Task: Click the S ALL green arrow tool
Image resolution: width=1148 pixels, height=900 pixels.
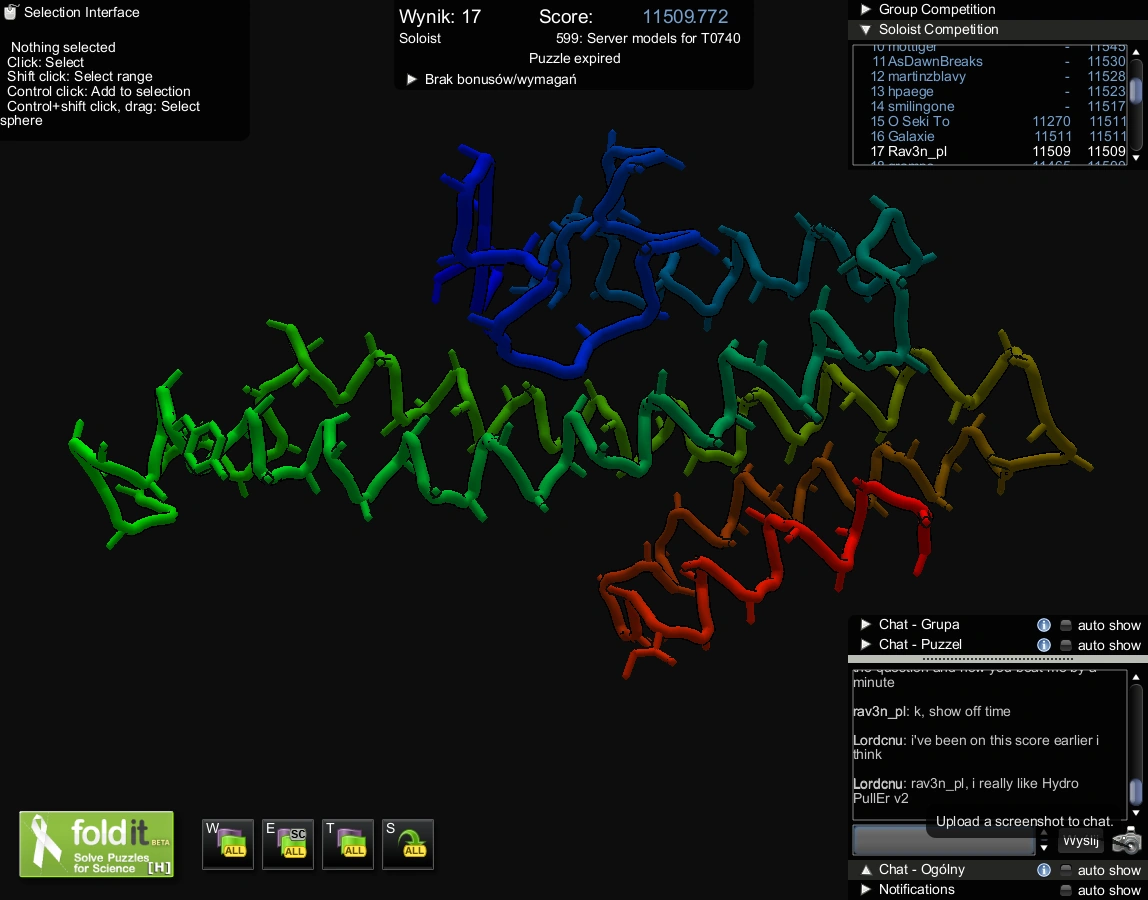Action: [x=407, y=843]
